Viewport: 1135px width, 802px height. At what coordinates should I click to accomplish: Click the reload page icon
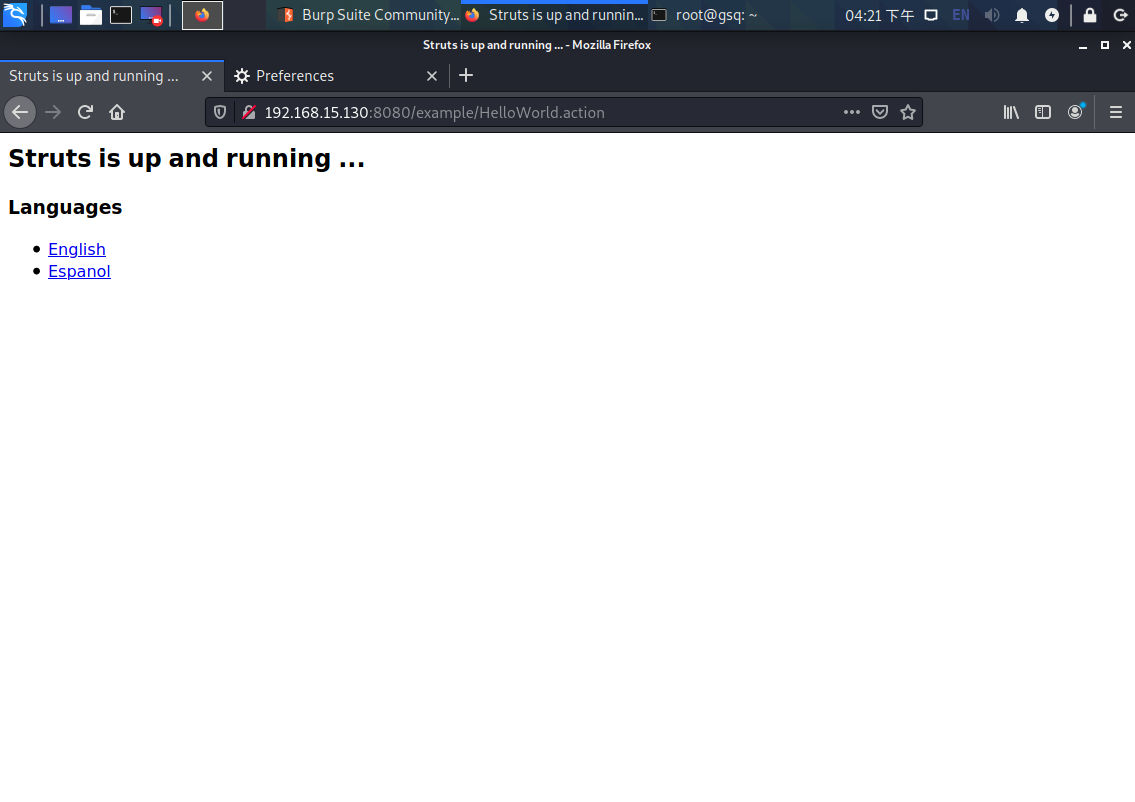click(x=85, y=112)
